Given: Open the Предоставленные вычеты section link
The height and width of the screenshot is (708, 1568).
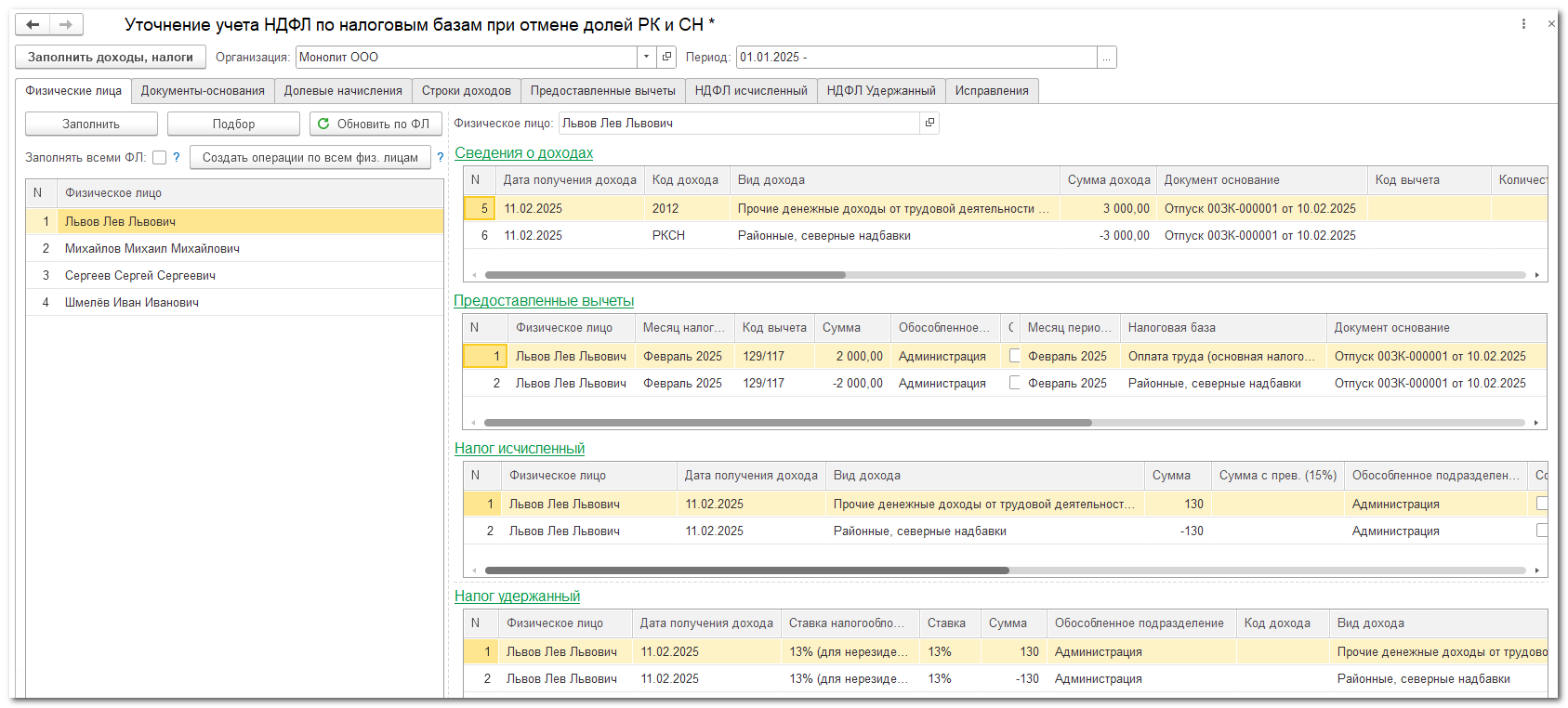Looking at the screenshot, I should (x=544, y=300).
